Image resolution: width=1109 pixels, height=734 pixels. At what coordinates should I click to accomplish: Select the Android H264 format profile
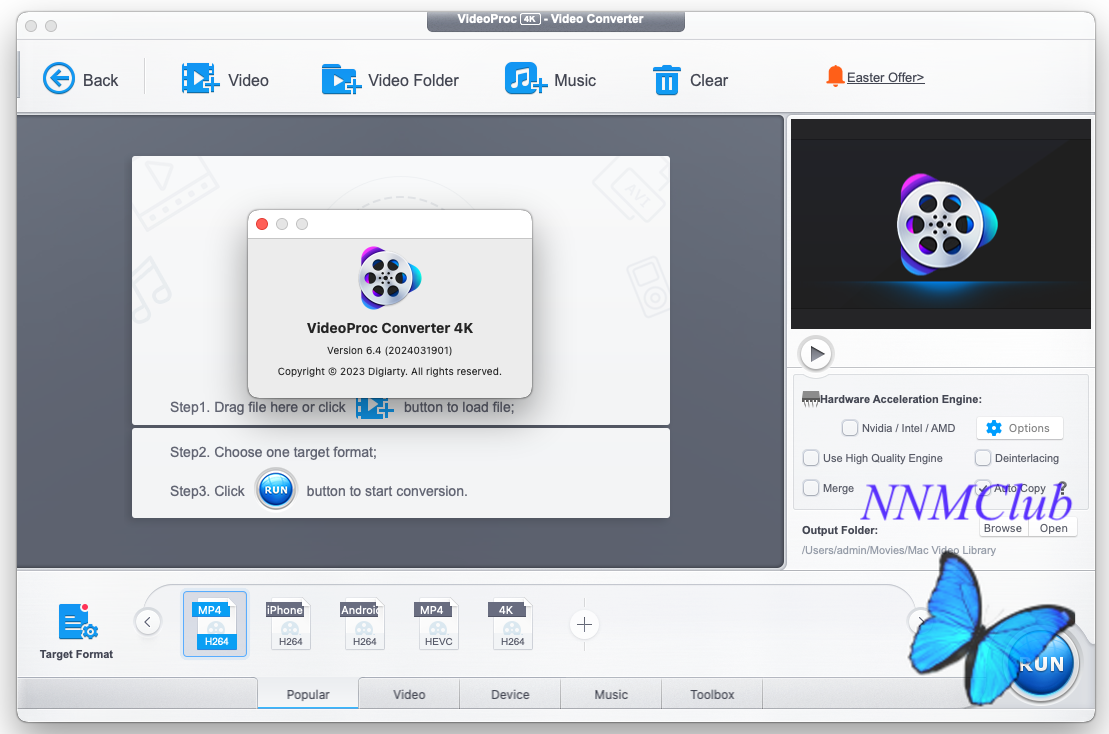[362, 624]
